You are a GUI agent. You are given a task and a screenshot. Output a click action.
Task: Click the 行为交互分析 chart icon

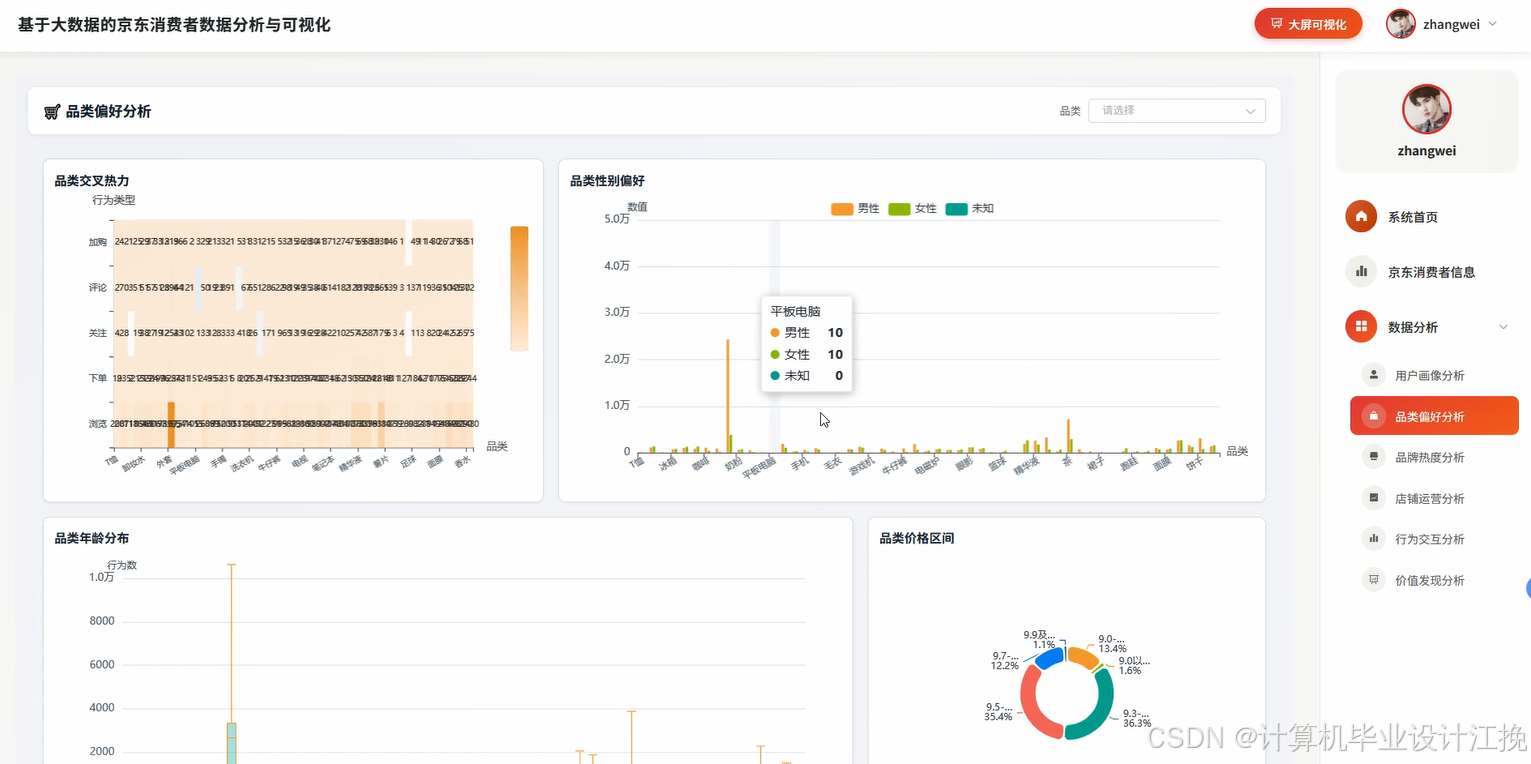point(1374,539)
